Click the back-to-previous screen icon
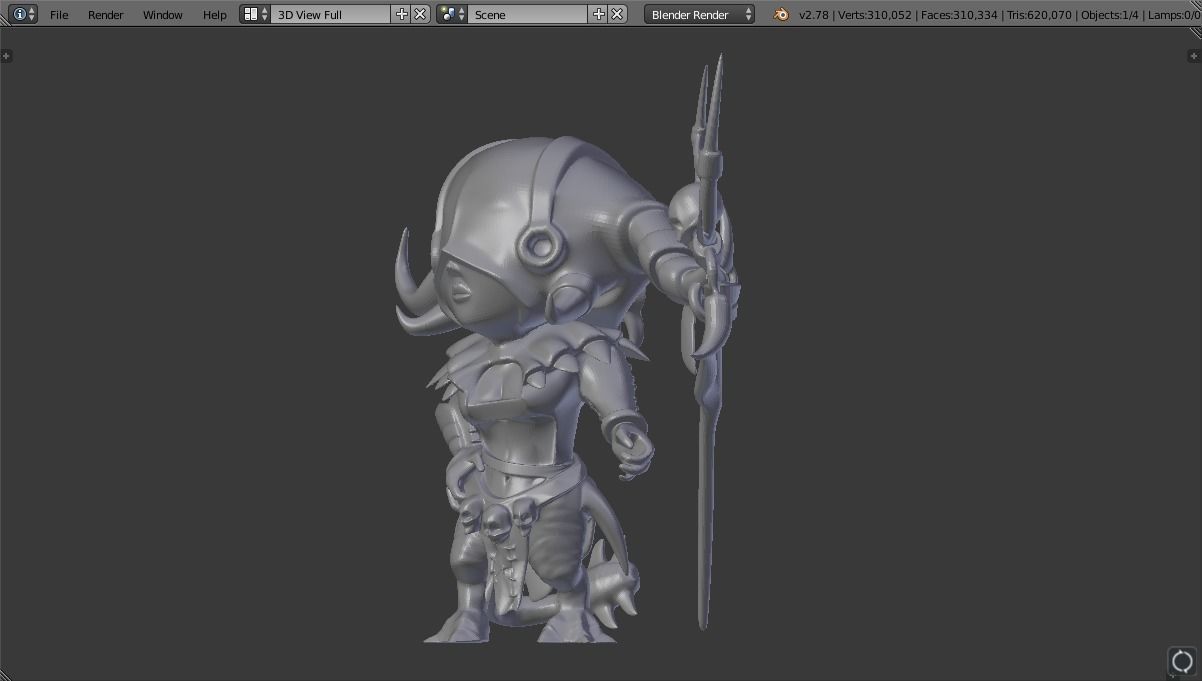Screen dimensions: 1202x681 pyautogui.click(x=1182, y=661)
